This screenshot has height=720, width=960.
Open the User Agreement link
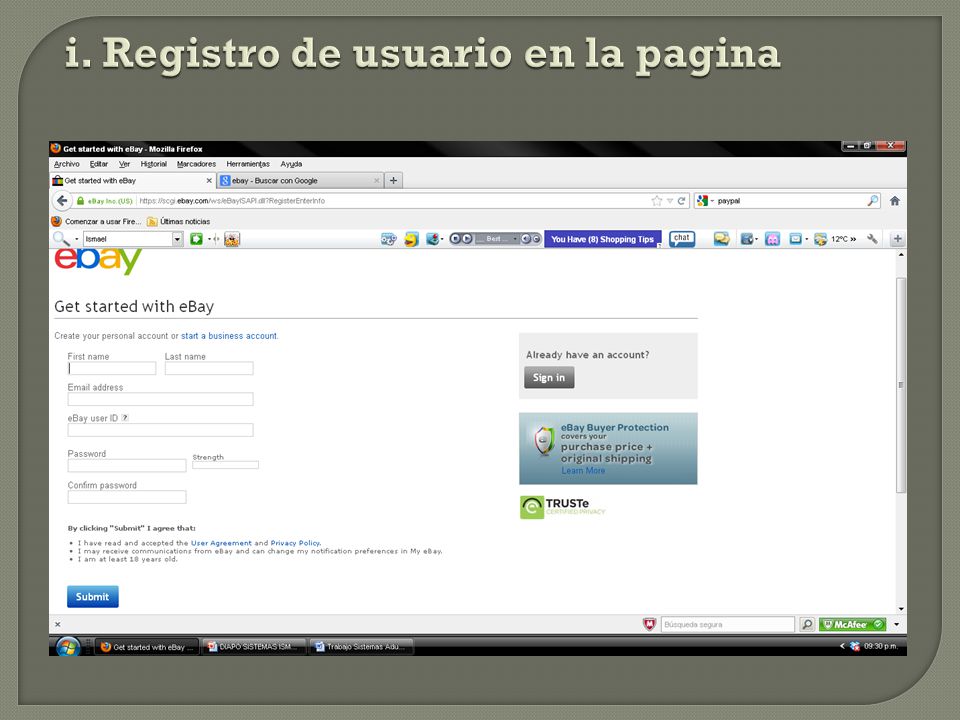click(x=221, y=543)
